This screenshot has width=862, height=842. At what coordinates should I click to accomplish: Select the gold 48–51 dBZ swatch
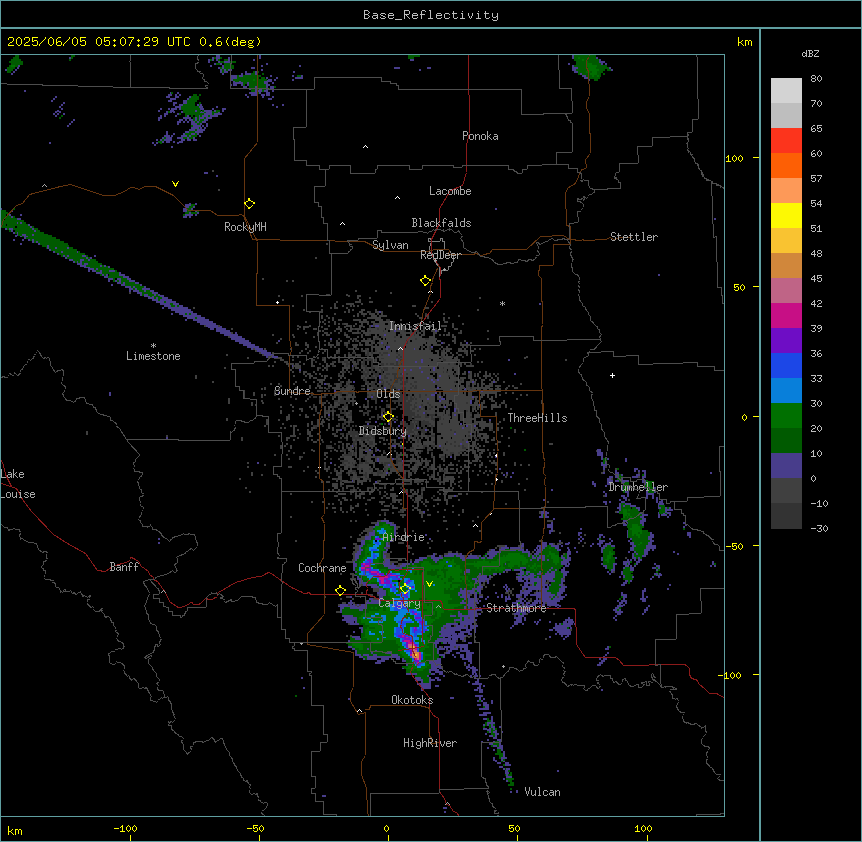click(x=786, y=241)
